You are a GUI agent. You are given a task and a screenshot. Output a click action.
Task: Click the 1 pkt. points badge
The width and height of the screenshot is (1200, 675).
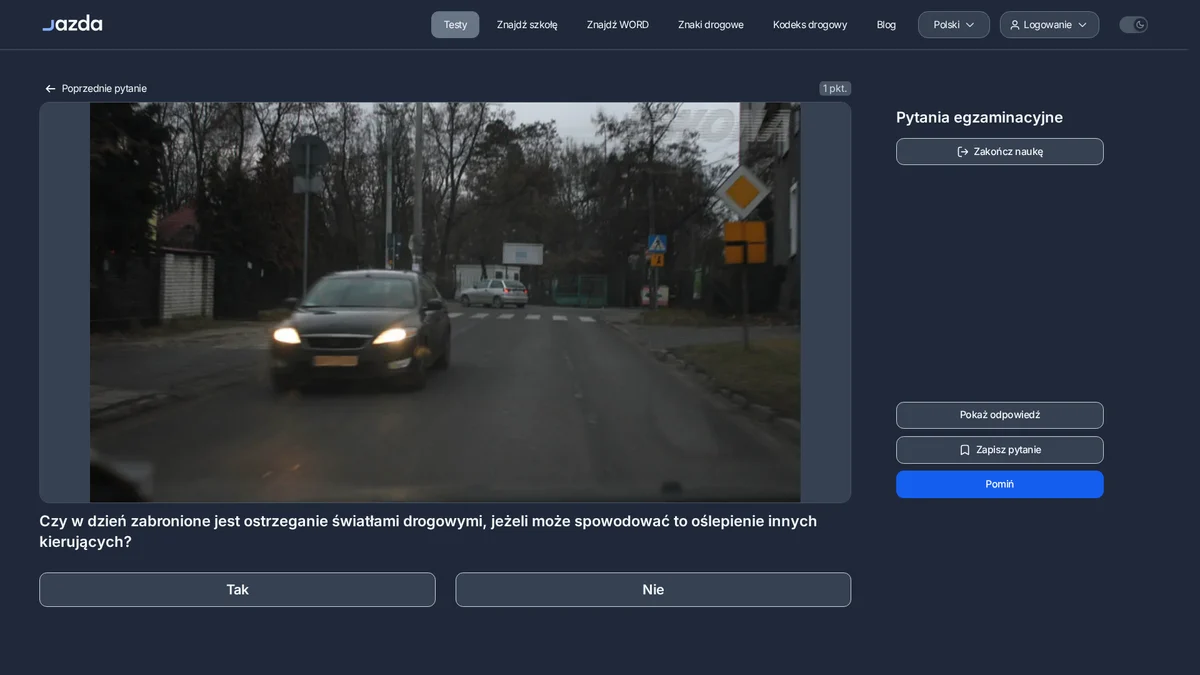pos(835,89)
